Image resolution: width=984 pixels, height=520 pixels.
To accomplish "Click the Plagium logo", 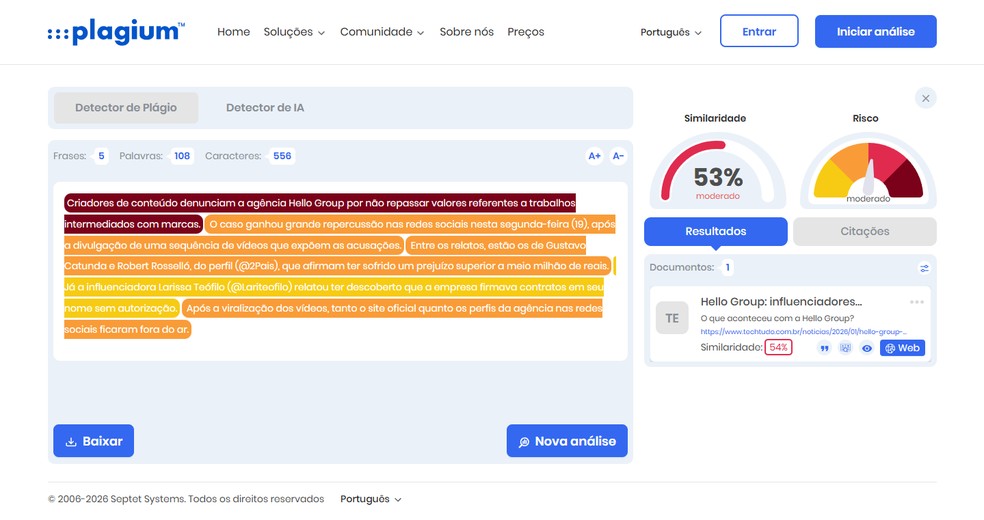I will (116, 32).
